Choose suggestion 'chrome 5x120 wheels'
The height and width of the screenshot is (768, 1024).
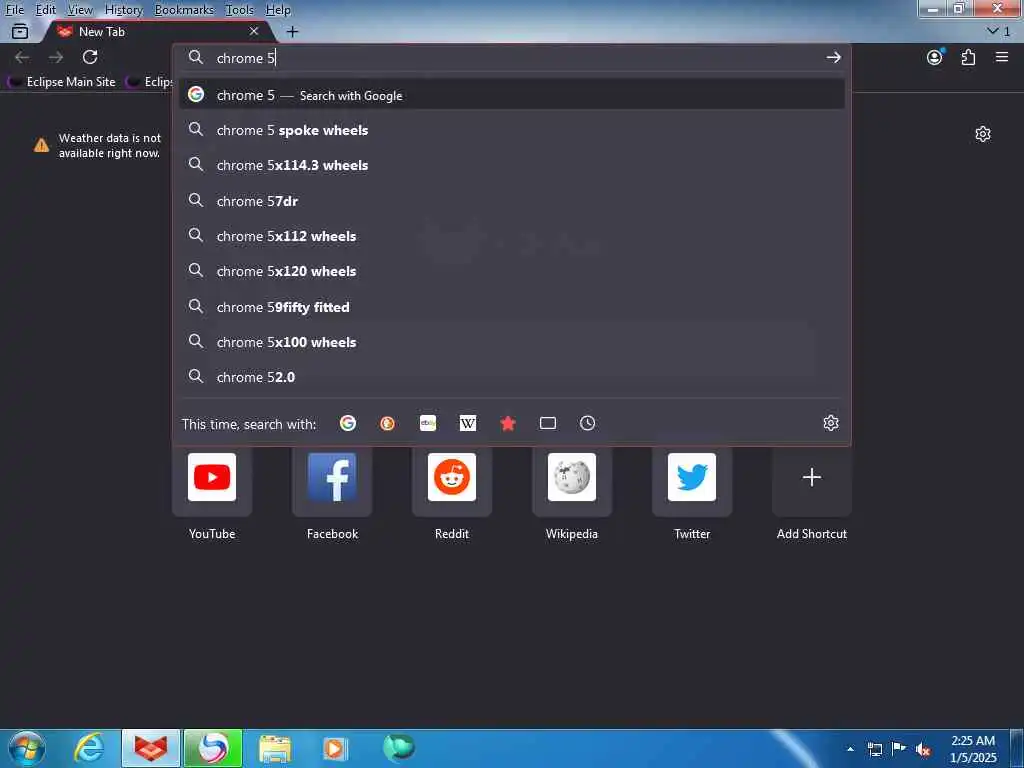(x=512, y=271)
